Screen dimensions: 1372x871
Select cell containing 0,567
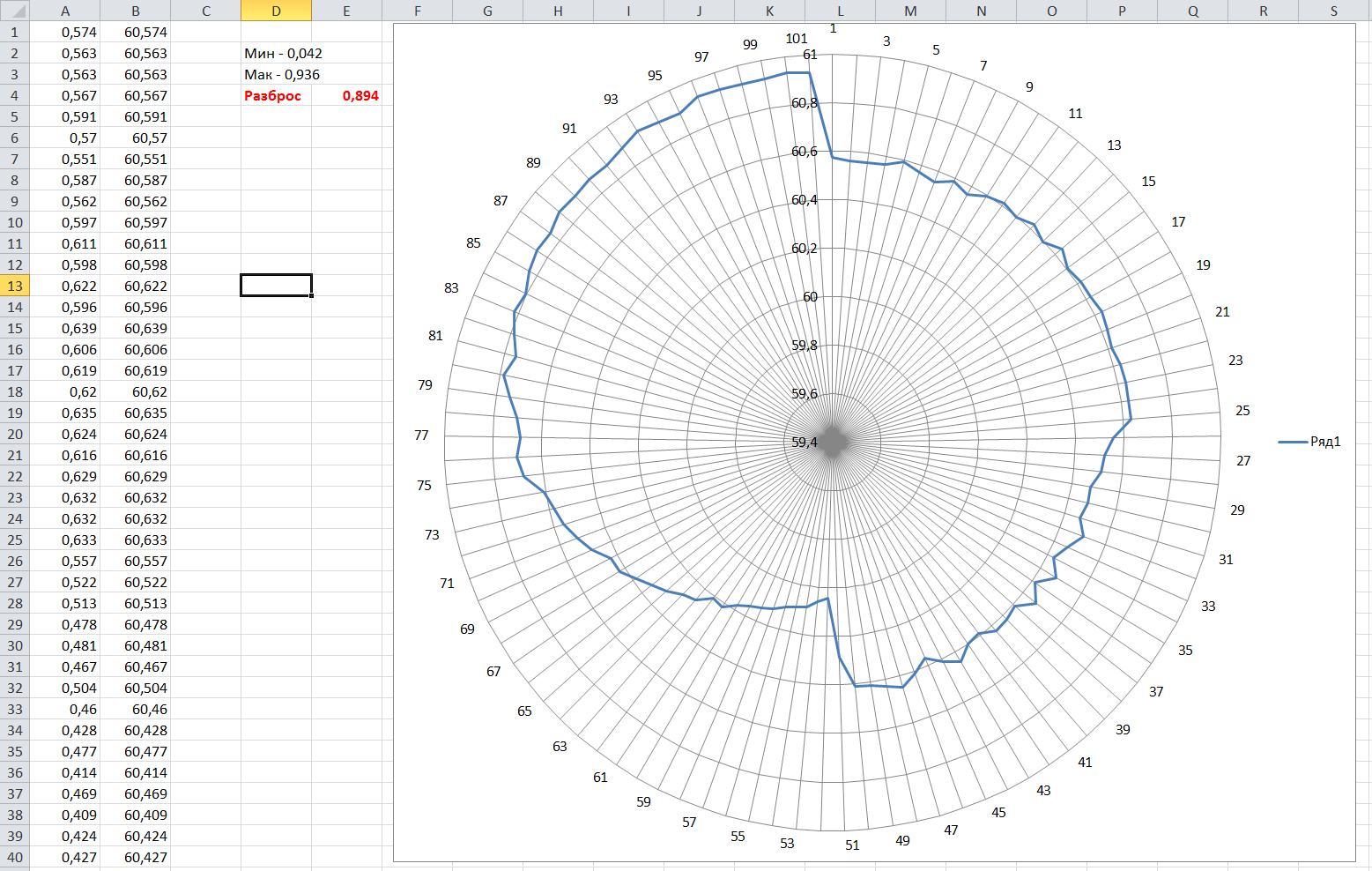click(x=65, y=95)
